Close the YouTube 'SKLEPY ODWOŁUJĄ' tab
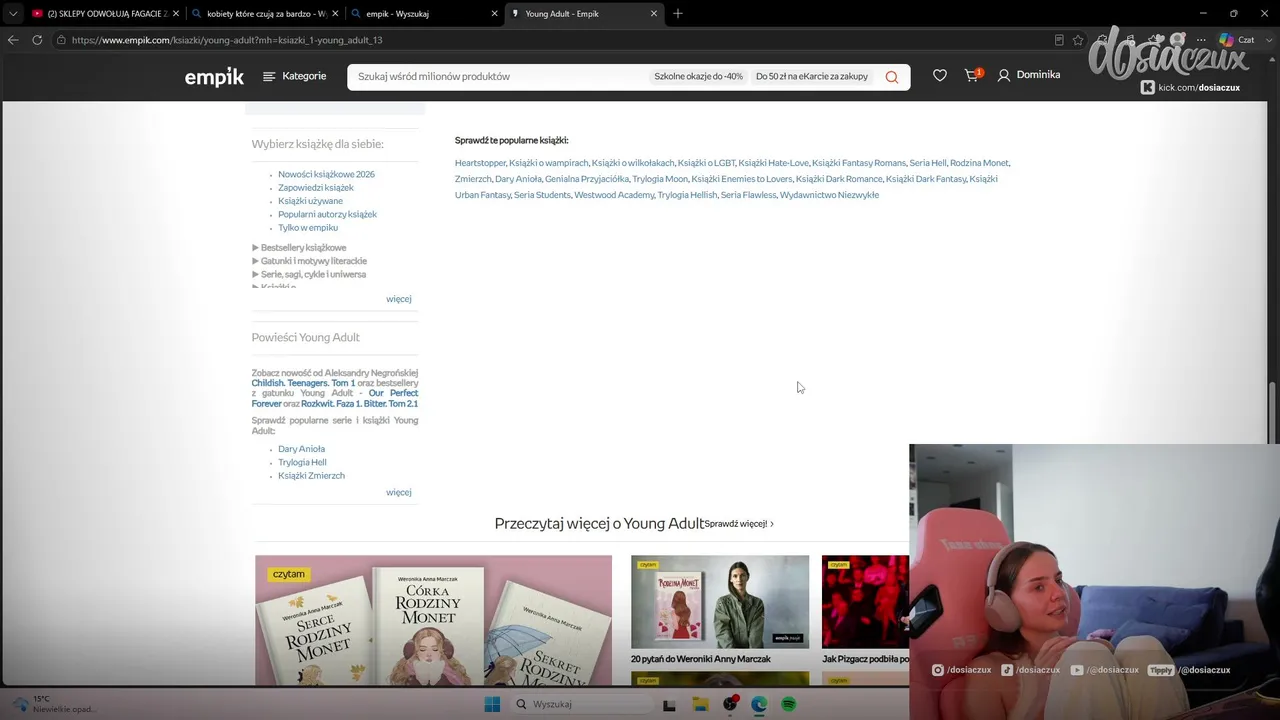Image resolution: width=1280 pixels, height=720 pixels. [174, 14]
